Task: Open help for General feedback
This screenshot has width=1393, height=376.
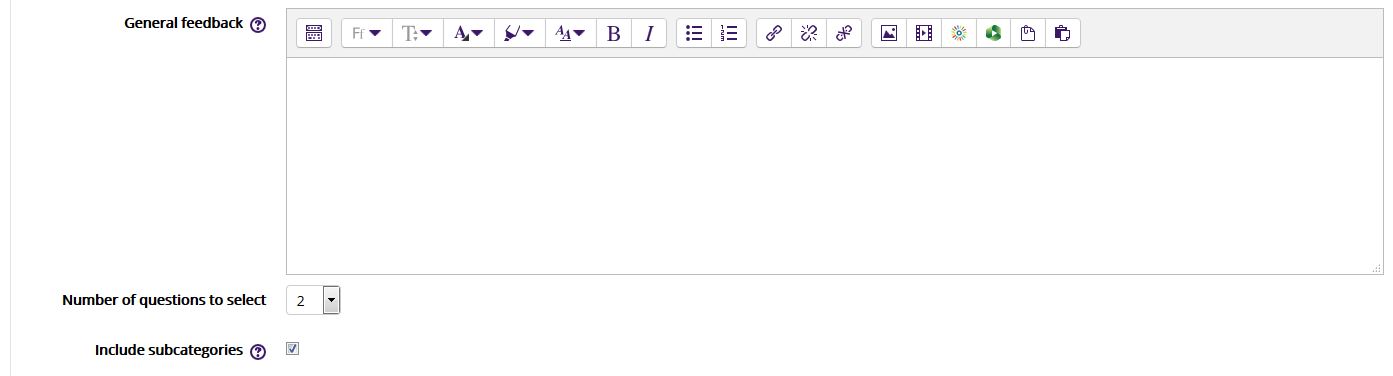Action: (258, 25)
